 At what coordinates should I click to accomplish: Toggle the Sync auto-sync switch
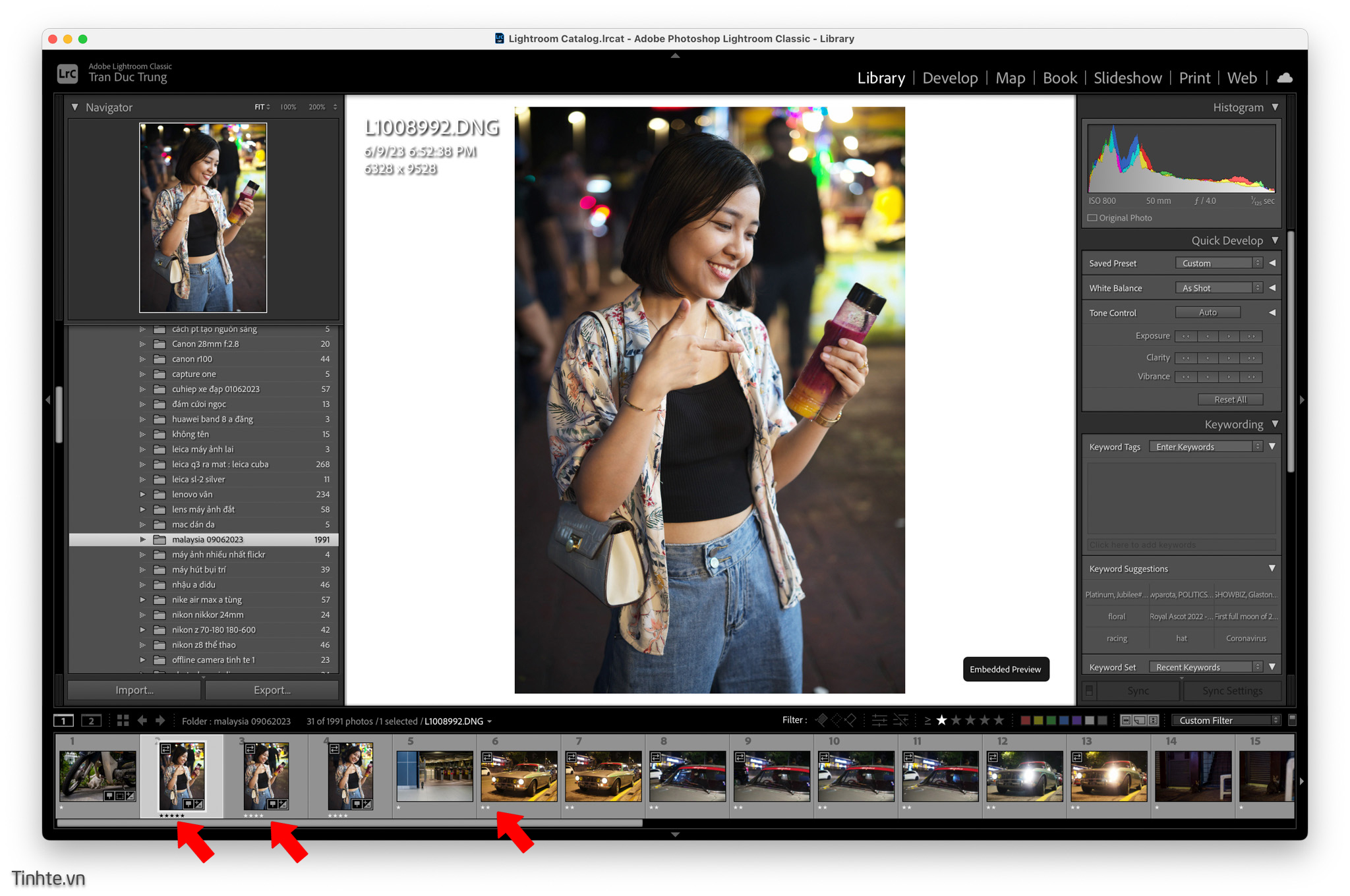1089,690
